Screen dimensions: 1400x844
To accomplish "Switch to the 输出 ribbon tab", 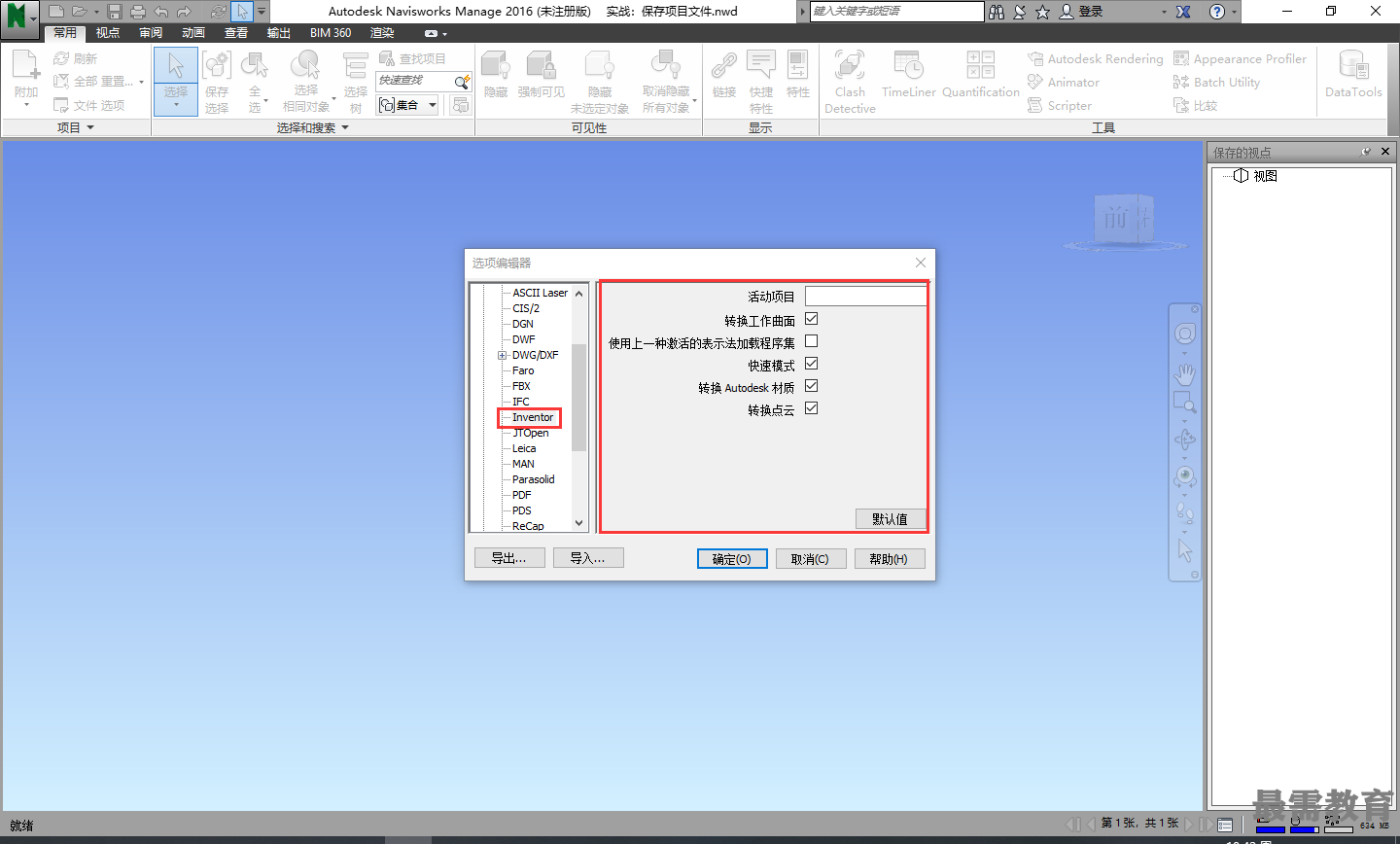I will click(279, 33).
